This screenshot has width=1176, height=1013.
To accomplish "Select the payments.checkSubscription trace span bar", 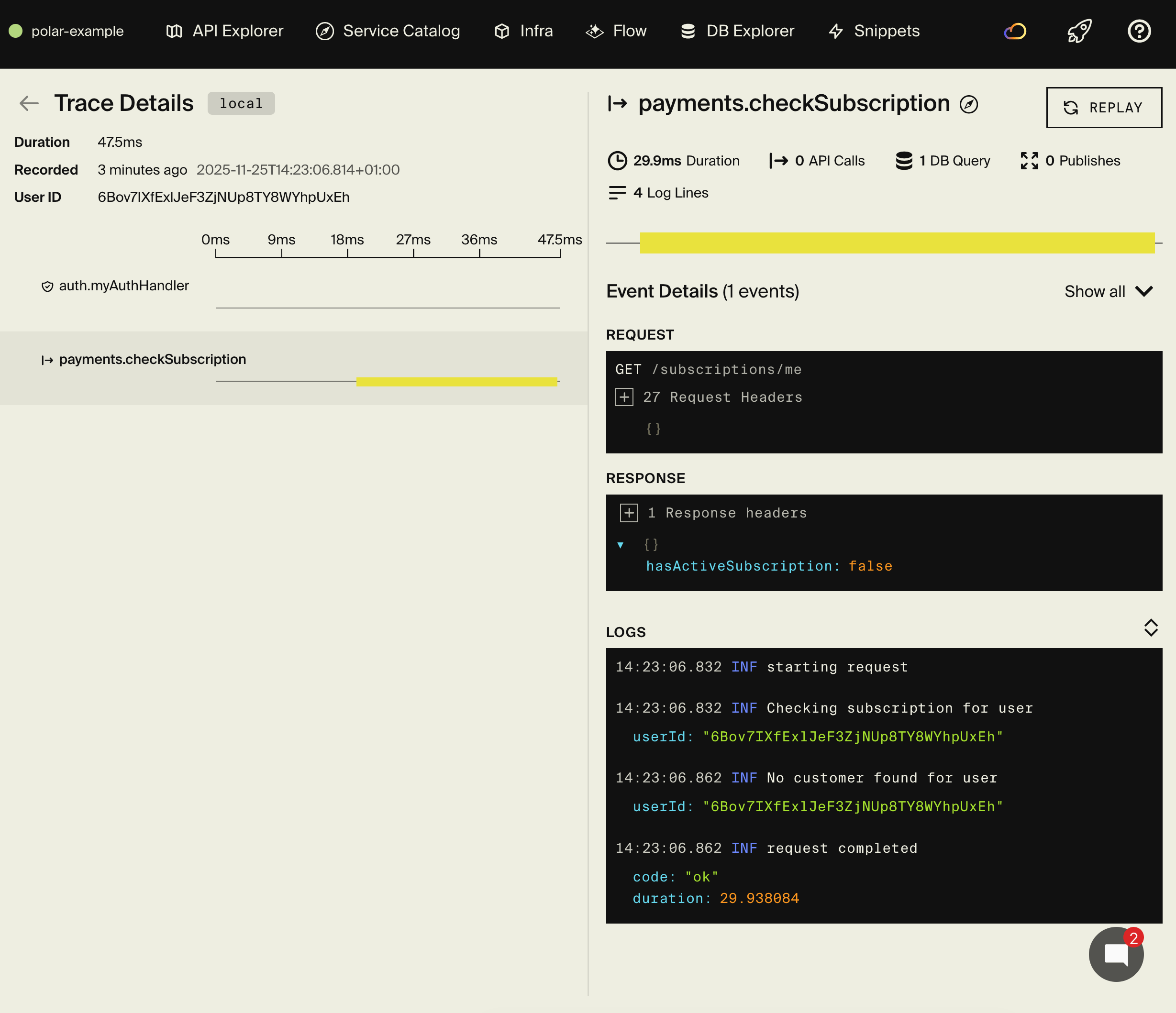I will point(457,381).
